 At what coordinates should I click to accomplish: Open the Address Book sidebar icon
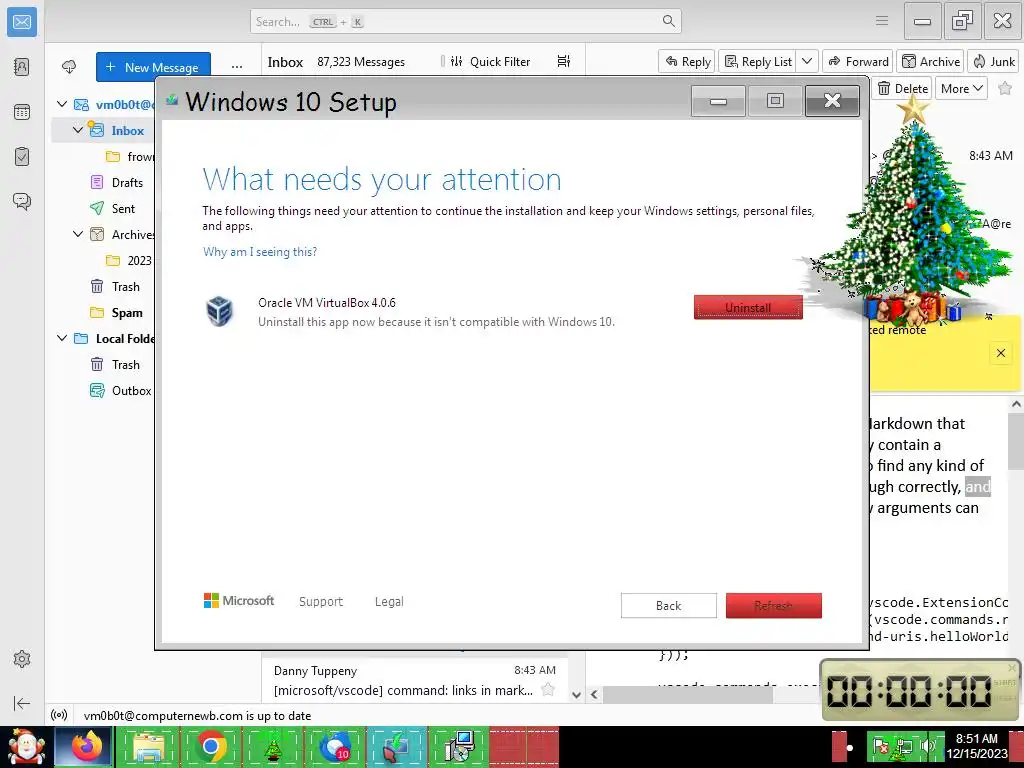point(22,67)
